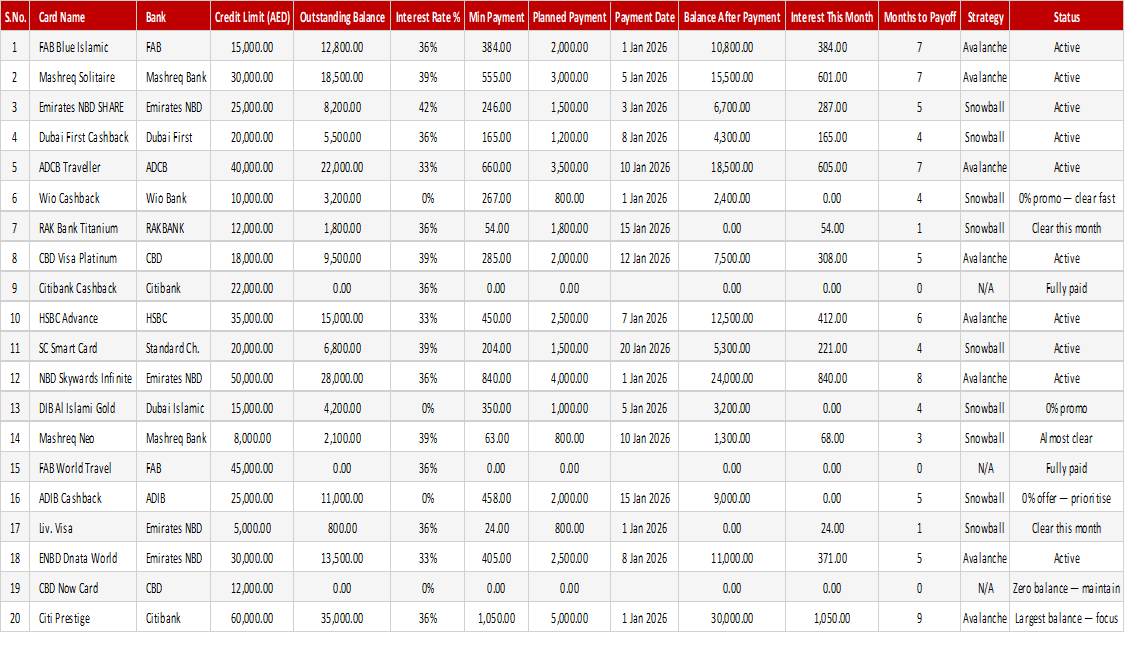
Task: Click the ENBD Dnata World cell
Action: point(83,558)
